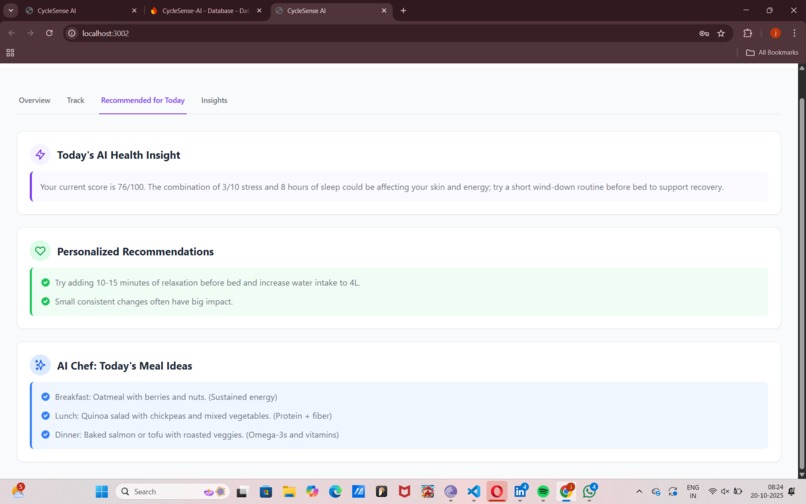Click 'Try adding 10-15 minutes of relaxation' text

pos(207,282)
